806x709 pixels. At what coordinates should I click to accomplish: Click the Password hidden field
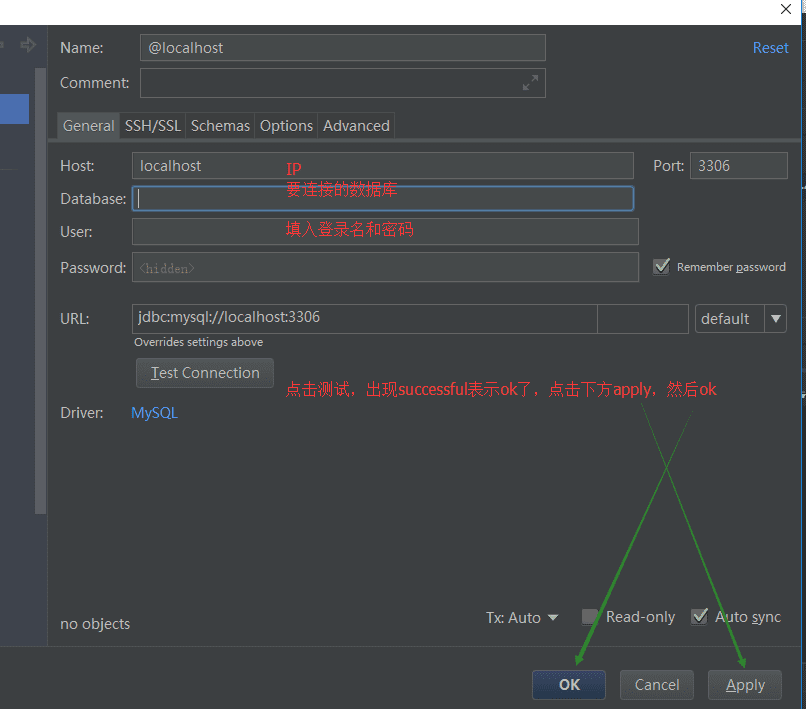coord(385,267)
